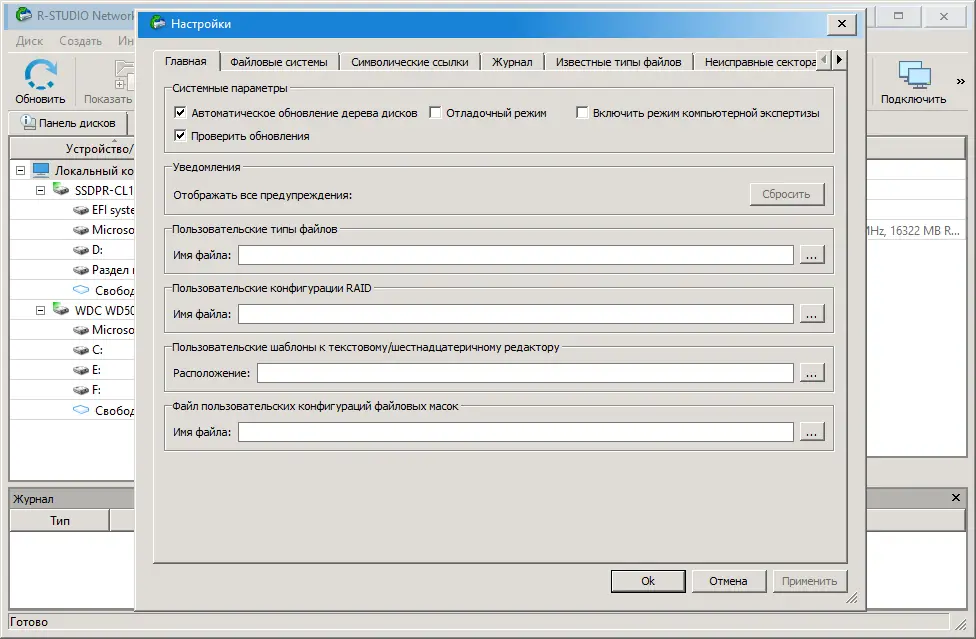This screenshot has height=639, width=976.
Task: Click the Готово status bar text
Action: 29,622
